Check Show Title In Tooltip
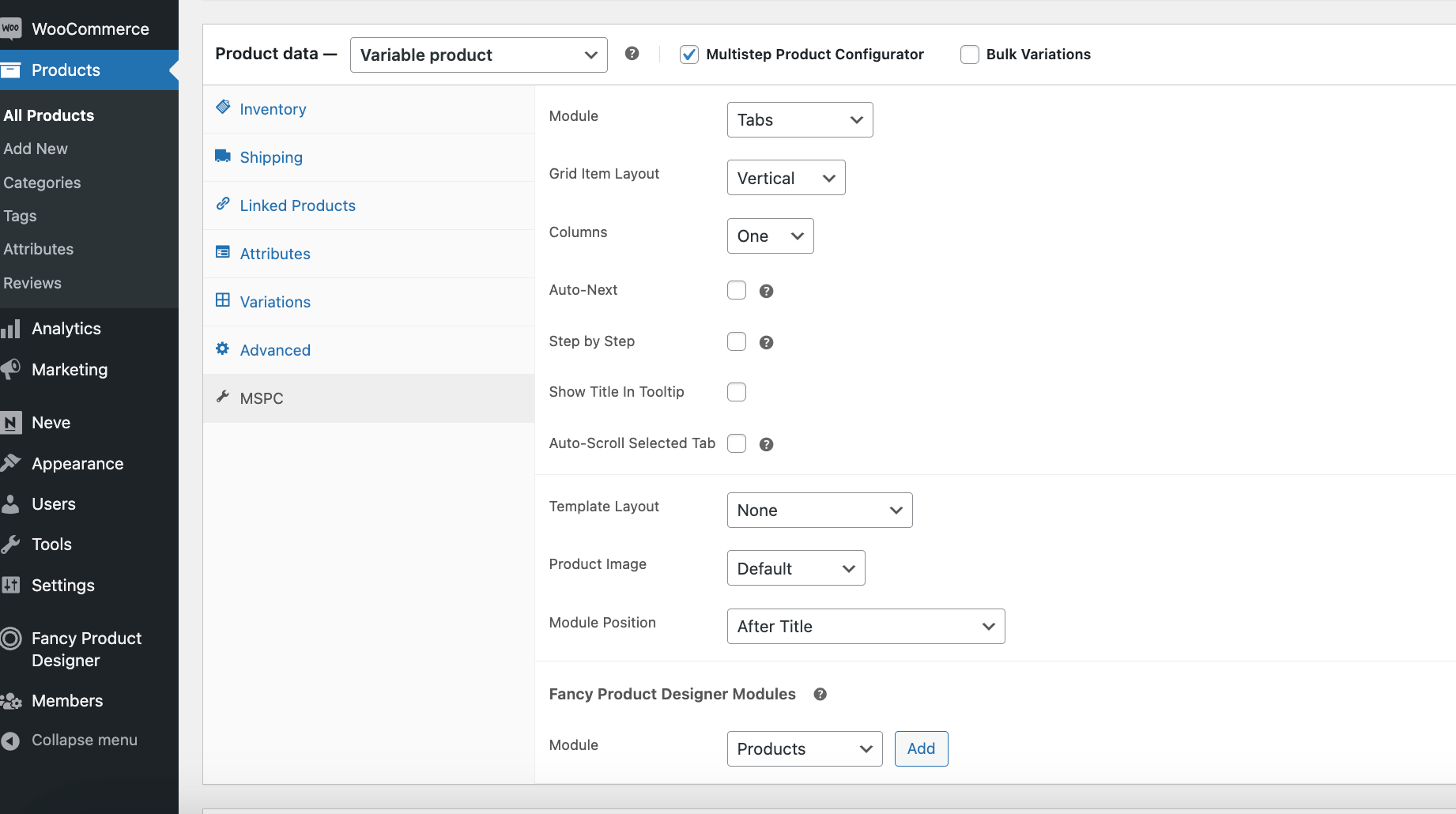The image size is (1456, 814). pos(737,392)
